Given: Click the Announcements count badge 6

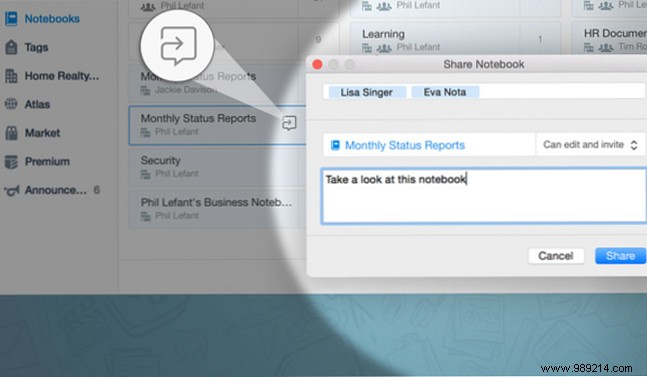Looking at the screenshot, I should 97,190.
